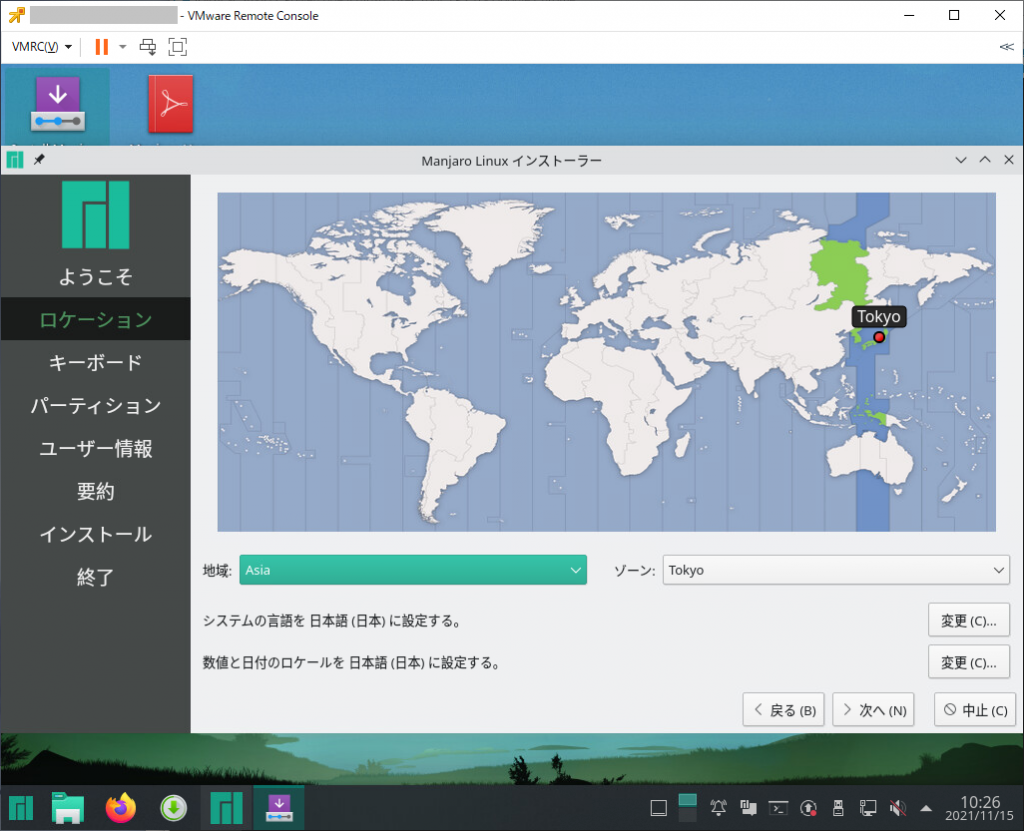The height and width of the screenshot is (831, 1024).
Task: Open the green download-arrow app in the taskbar
Action: point(173,809)
